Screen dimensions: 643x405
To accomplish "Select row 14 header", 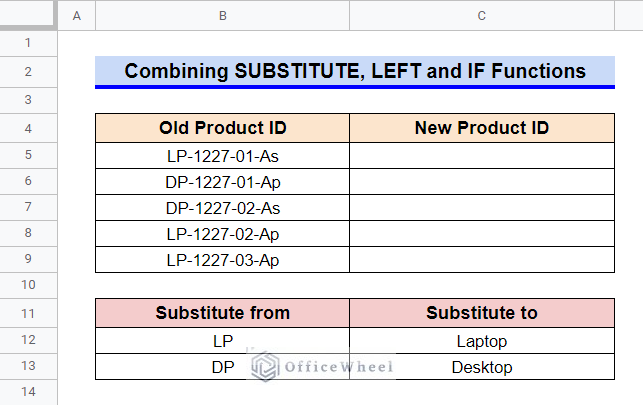I will [28, 392].
